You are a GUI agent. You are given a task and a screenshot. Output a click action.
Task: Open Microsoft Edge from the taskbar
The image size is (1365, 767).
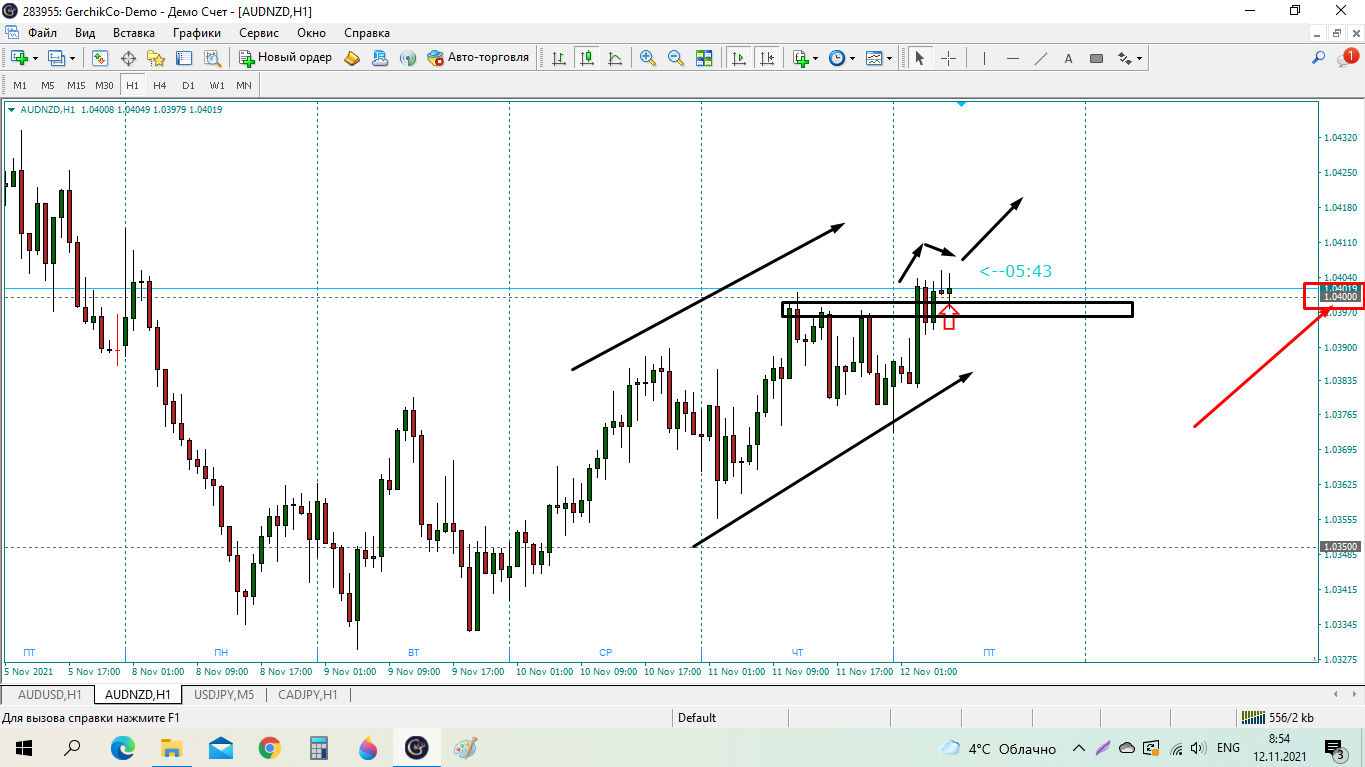tap(122, 748)
